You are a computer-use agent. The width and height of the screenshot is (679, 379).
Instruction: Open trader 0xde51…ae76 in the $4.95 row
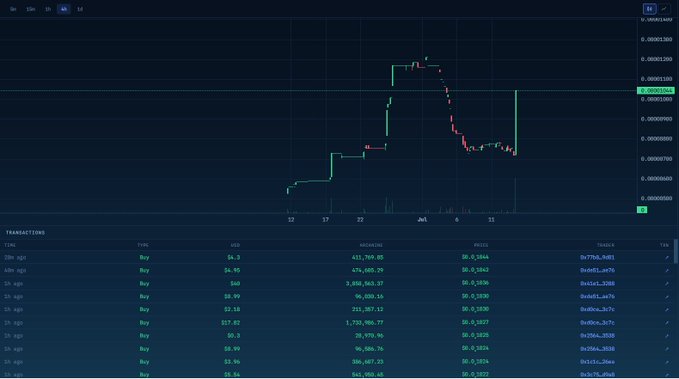tap(597, 270)
